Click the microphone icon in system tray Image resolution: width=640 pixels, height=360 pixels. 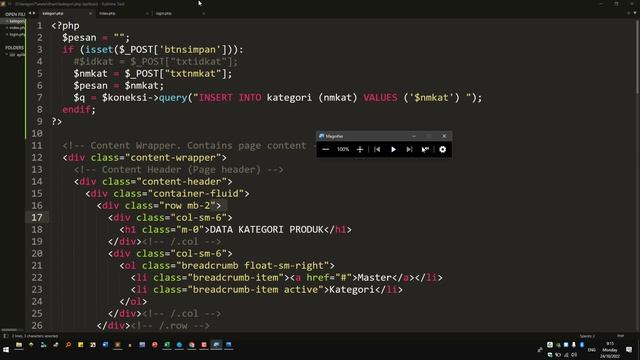pyautogui.click(x=574, y=345)
